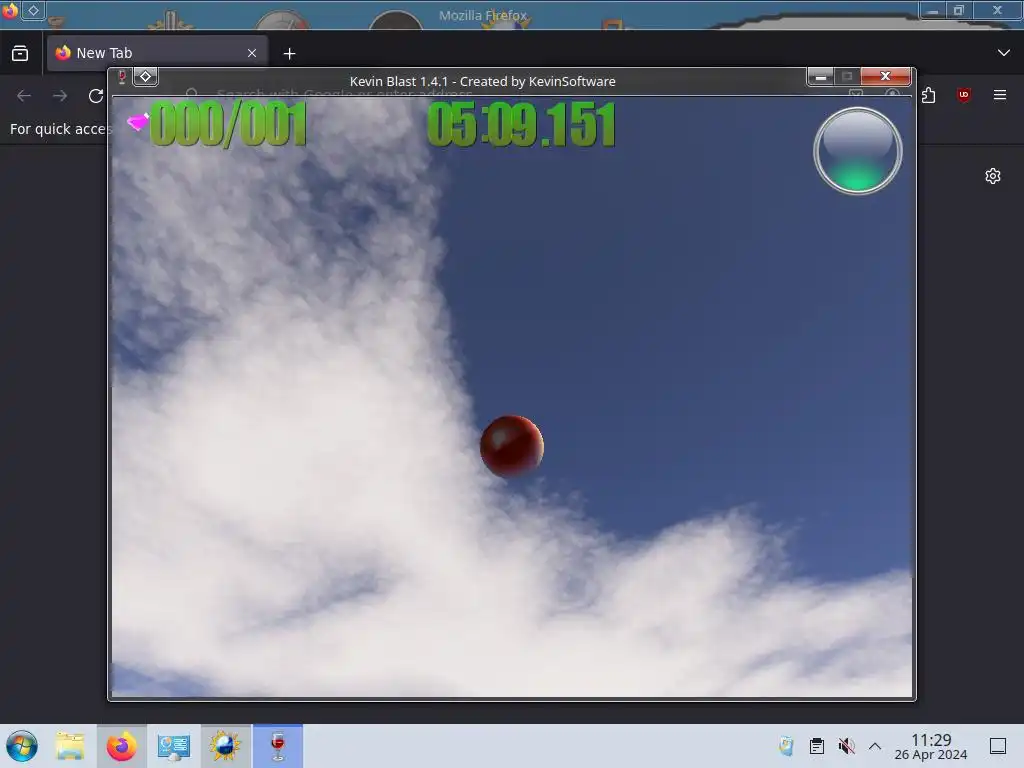Go back in Firefox
This screenshot has width=1024, height=768.
click(24, 96)
